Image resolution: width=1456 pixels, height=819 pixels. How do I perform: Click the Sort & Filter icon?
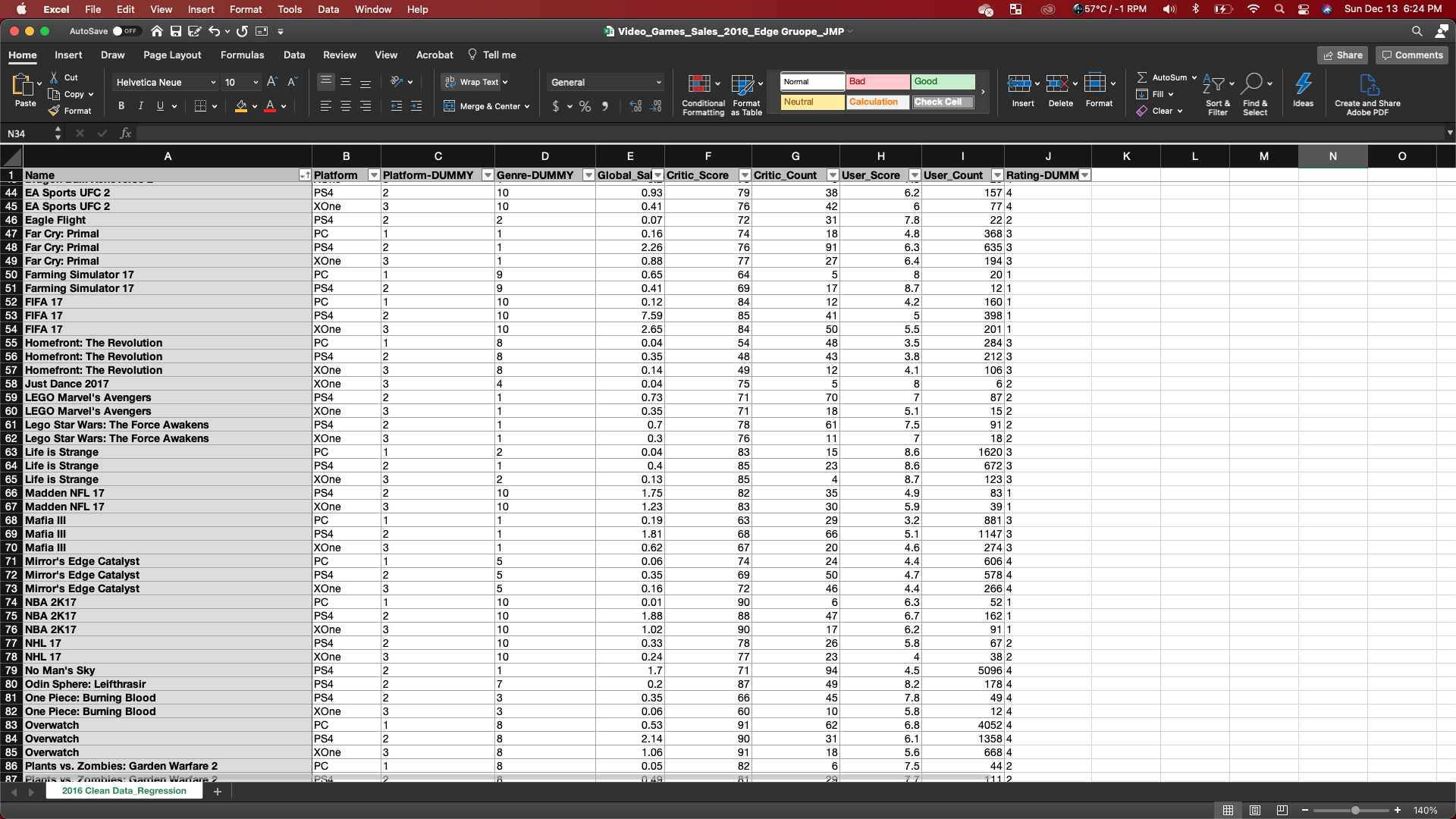[1213, 84]
